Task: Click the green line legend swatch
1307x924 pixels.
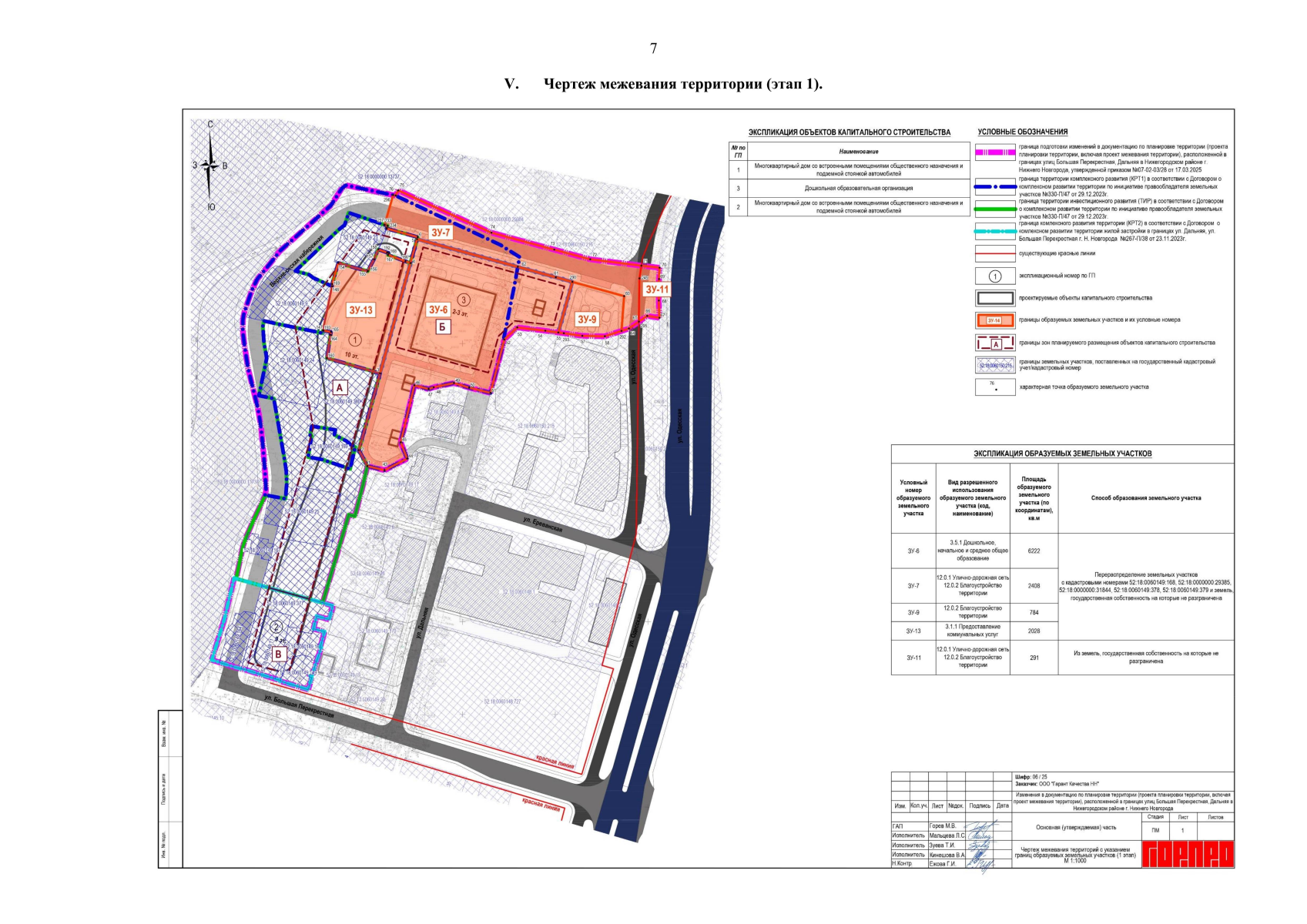Action: pos(994,209)
